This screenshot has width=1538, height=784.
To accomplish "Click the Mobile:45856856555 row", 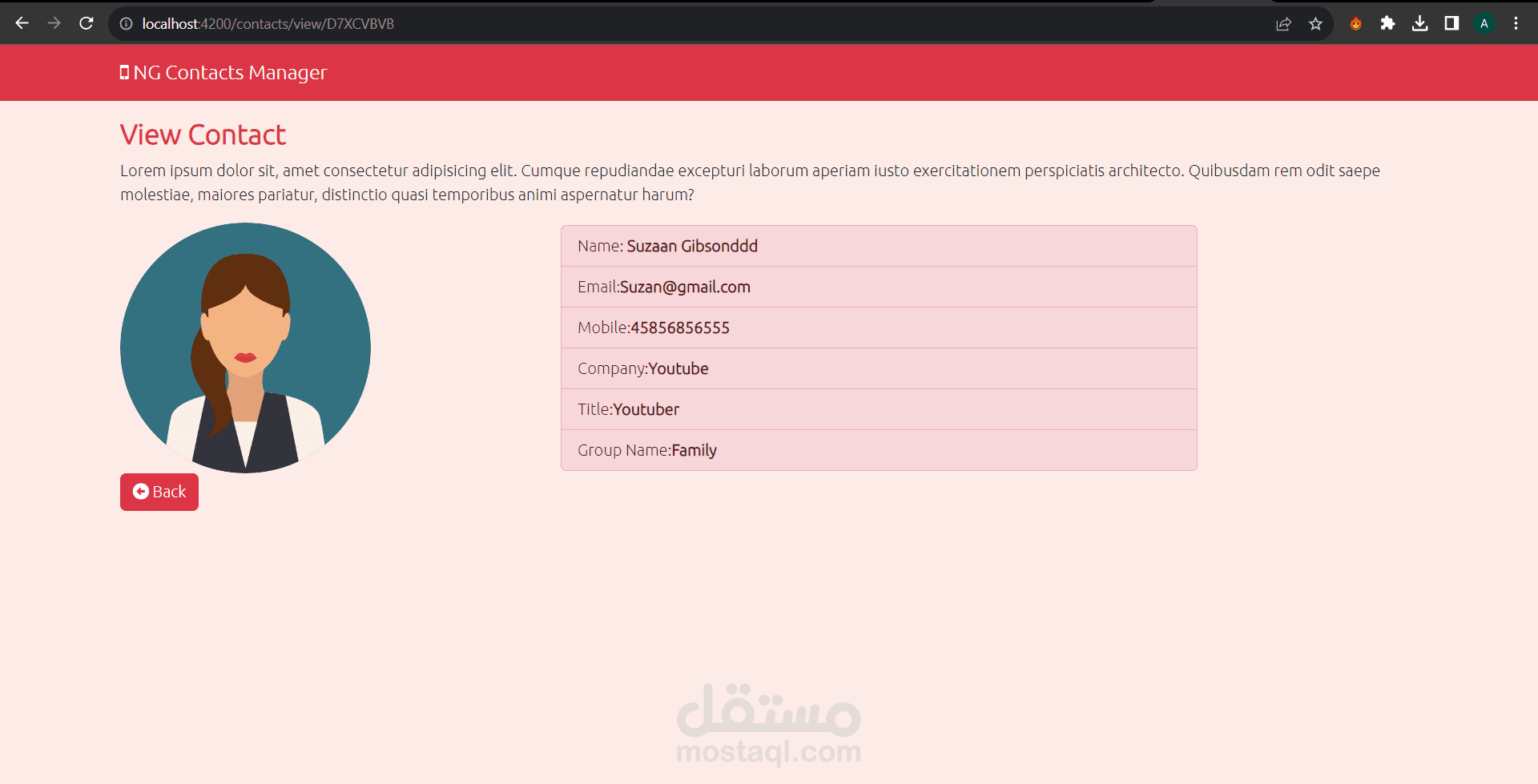I will [879, 328].
